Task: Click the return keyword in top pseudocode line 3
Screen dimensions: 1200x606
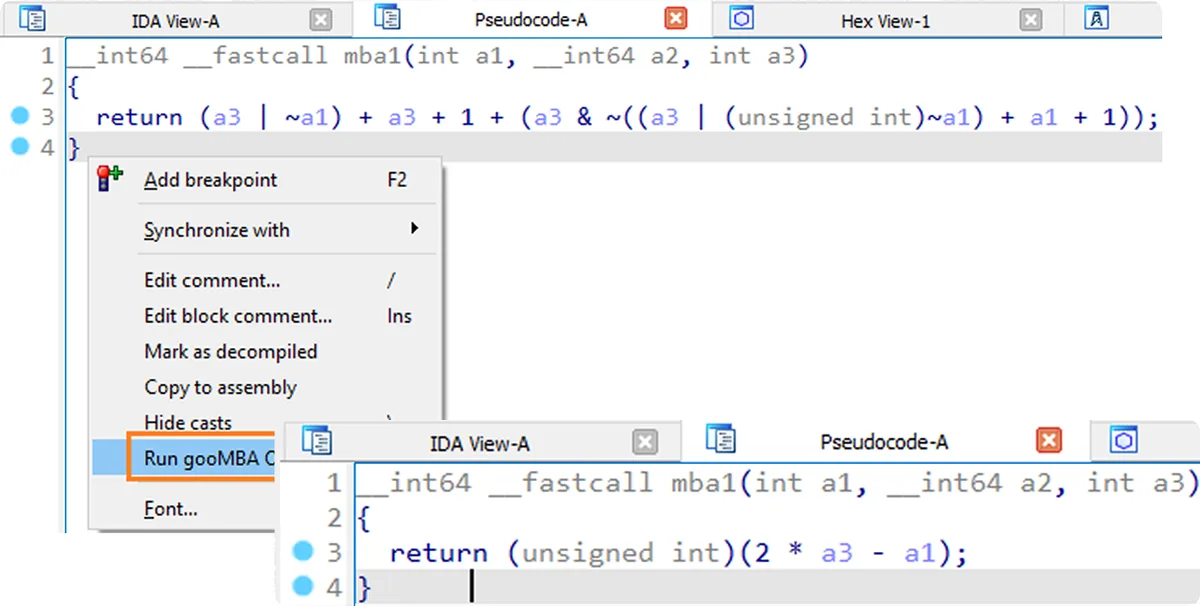Action: point(140,117)
